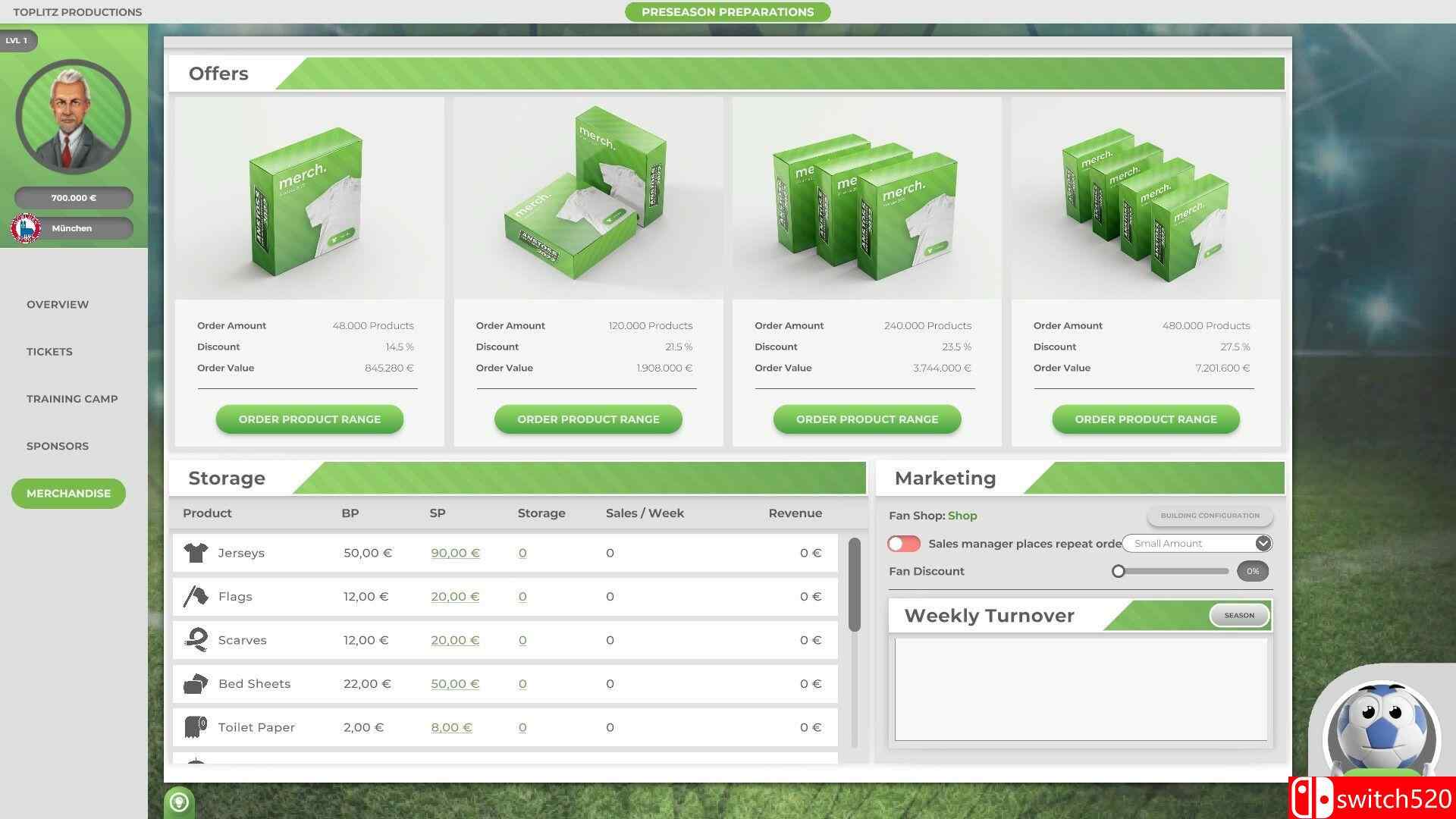This screenshot has height=819, width=1456.
Task: Order the 480.000 products range
Action: click(1145, 419)
